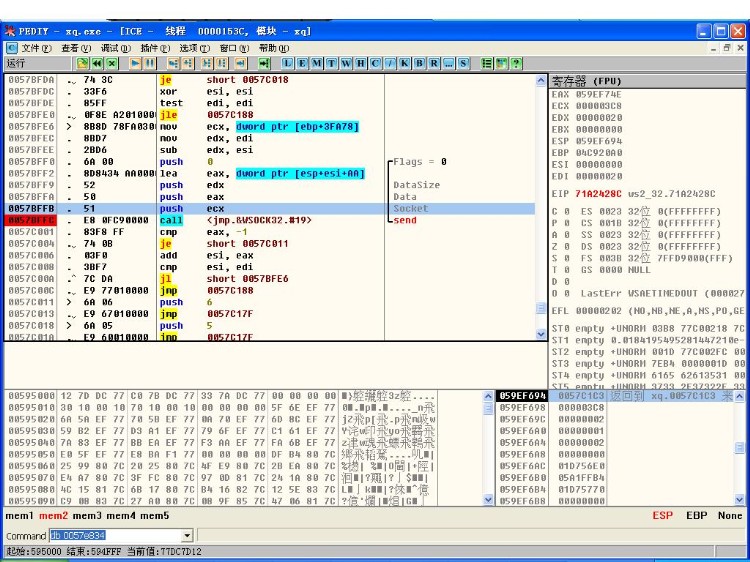The height and width of the screenshot is (562, 750).
Task: Click the Restart program (rewind) icon
Action: [x=97, y=63]
